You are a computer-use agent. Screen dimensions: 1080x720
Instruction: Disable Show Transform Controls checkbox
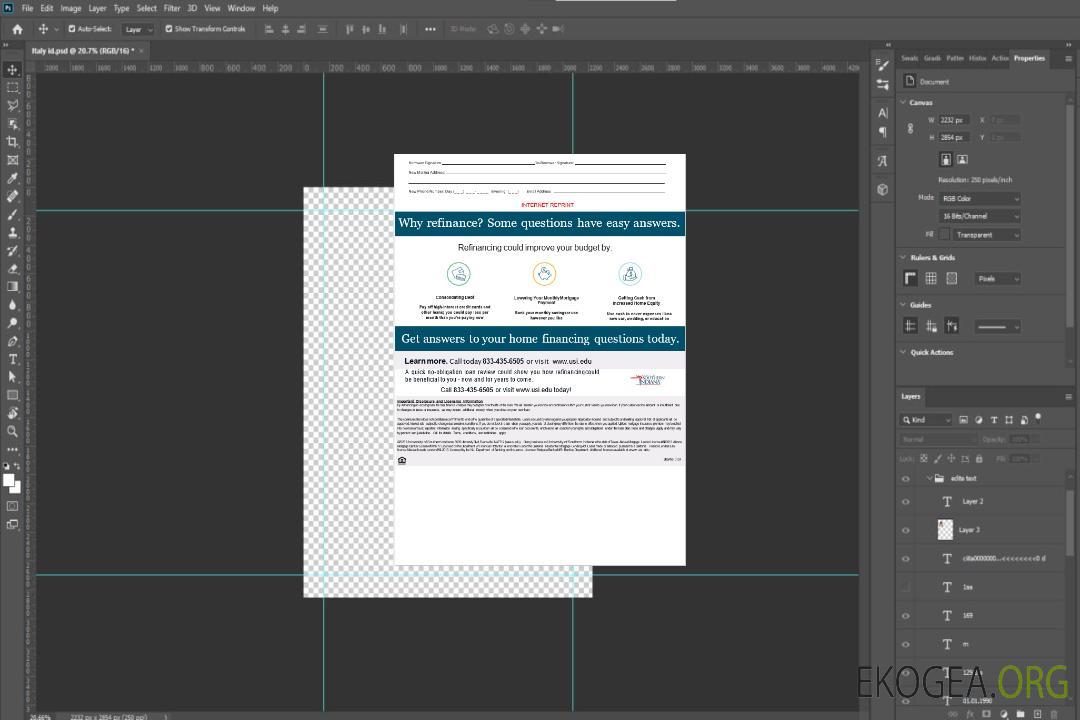click(169, 29)
